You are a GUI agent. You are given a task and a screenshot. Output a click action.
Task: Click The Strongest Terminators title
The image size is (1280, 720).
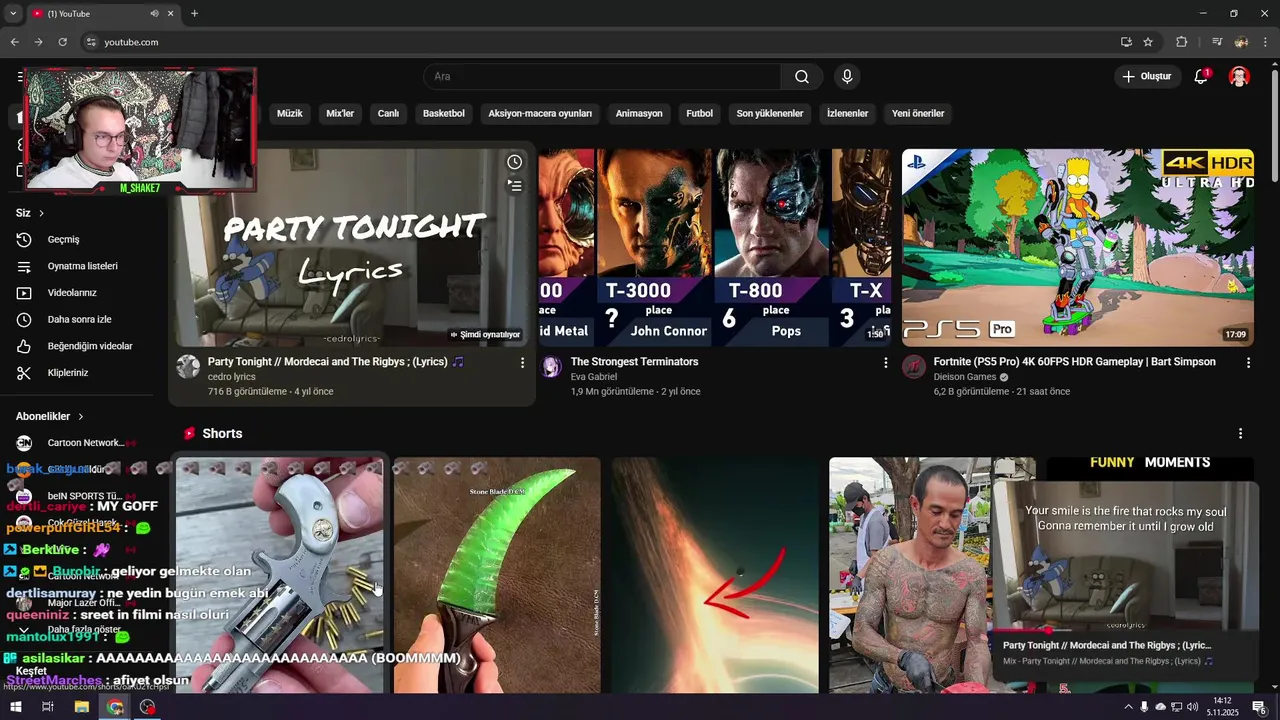(x=634, y=362)
